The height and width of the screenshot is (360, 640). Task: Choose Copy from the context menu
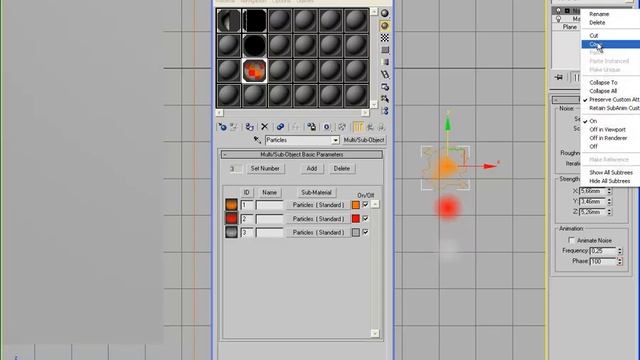point(611,44)
